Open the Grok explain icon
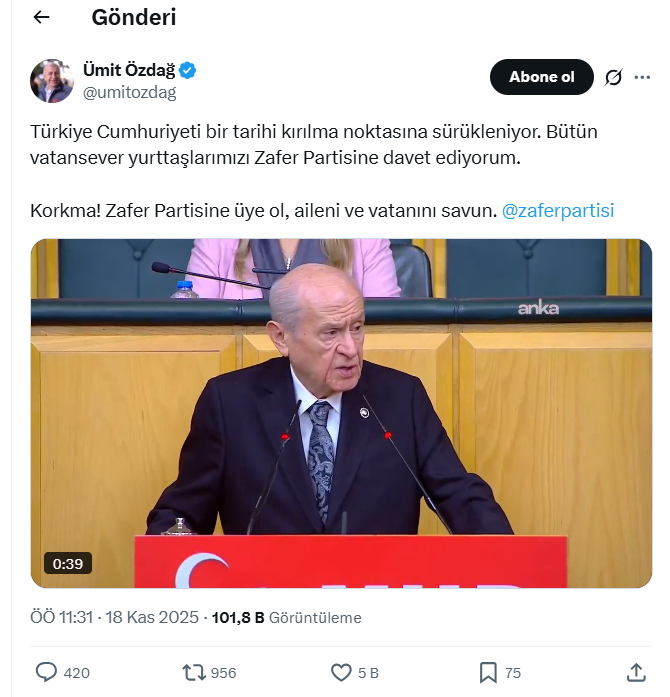 point(614,77)
